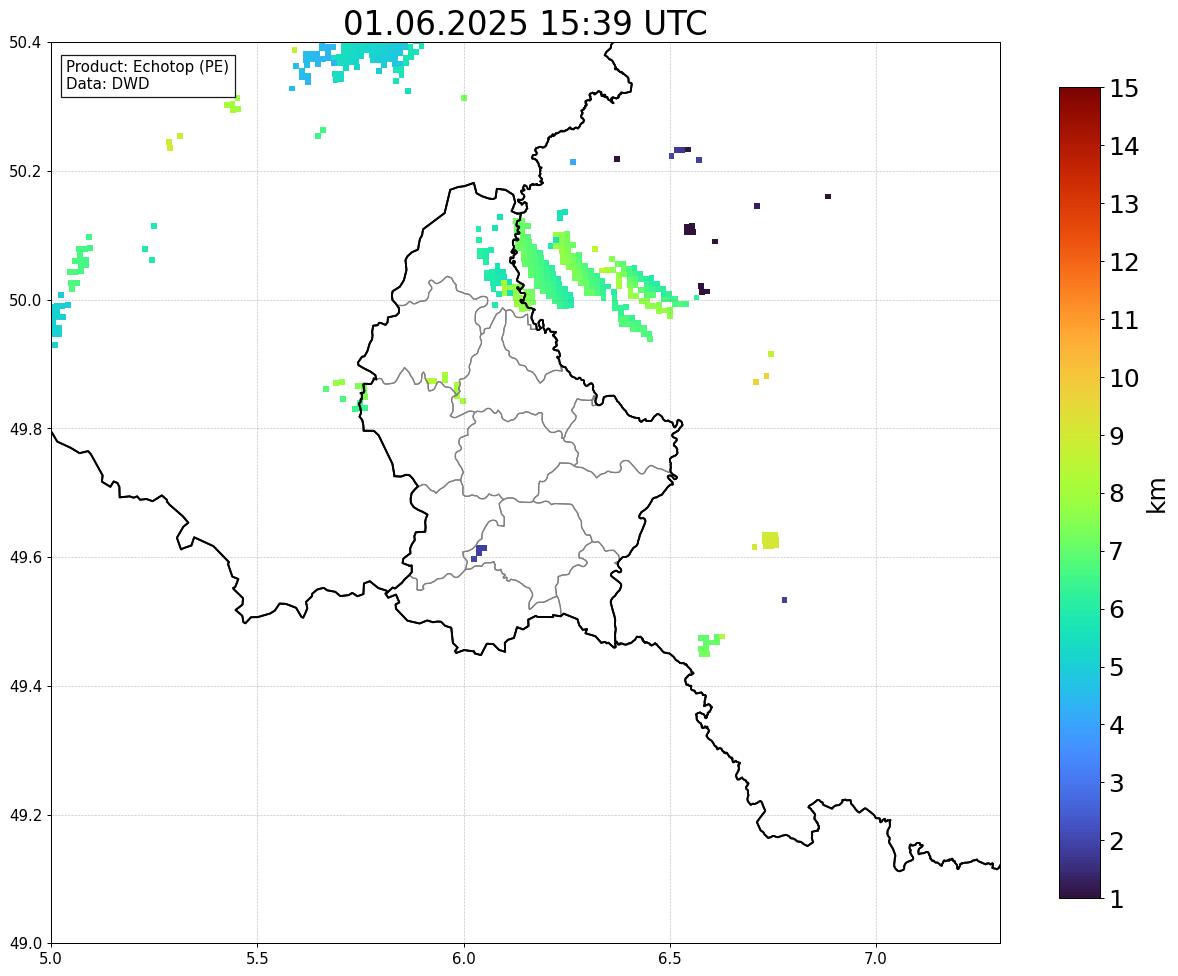1178x976 pixels.
Task: Select colorbar tick label "6"
Action: coord(1116,609)
